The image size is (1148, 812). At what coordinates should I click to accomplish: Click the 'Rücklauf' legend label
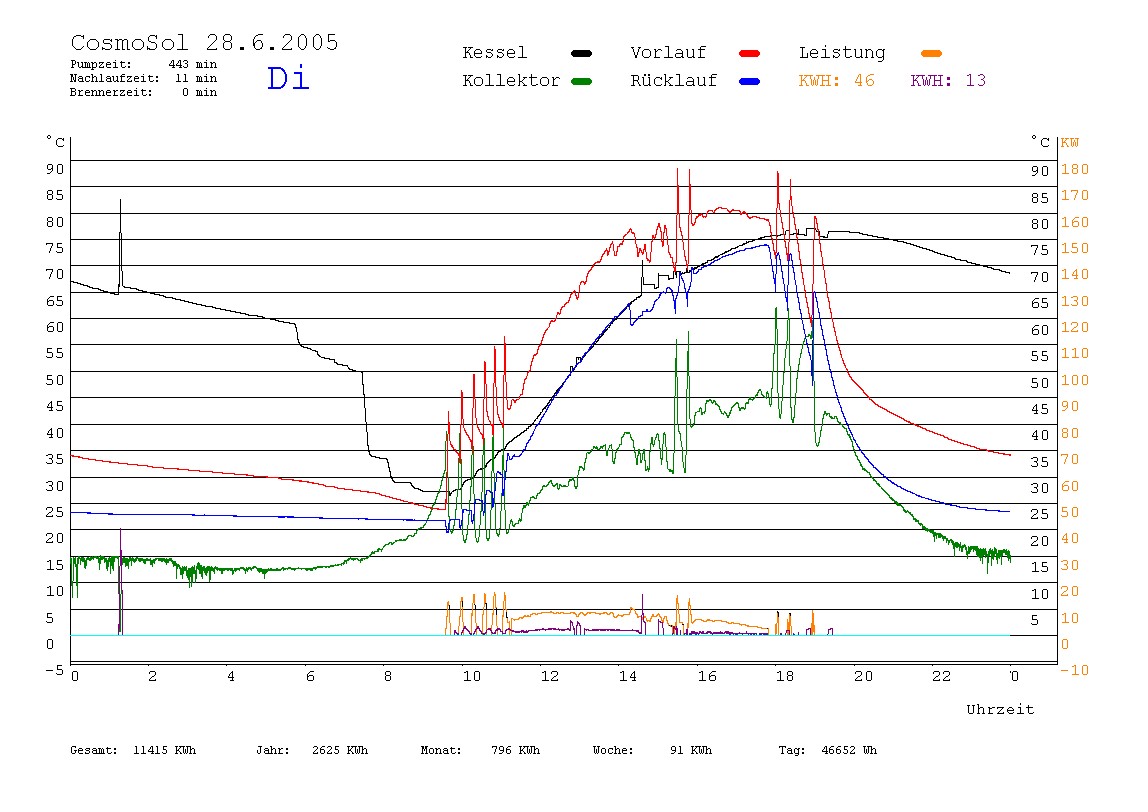coord(674,81)
